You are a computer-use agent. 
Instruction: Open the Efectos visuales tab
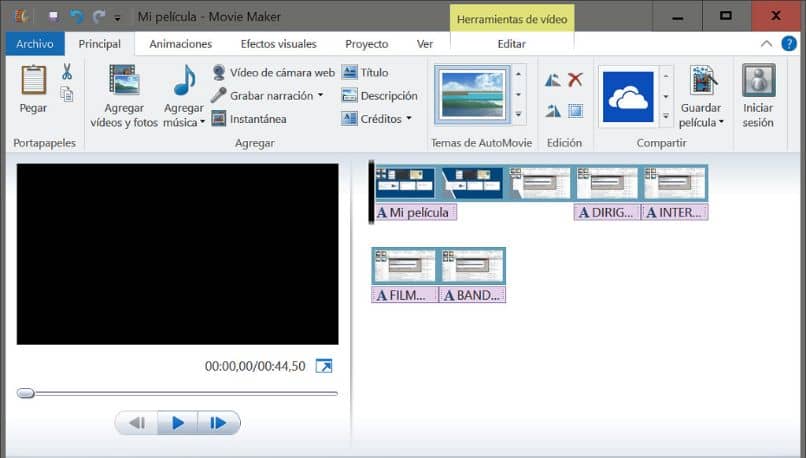(278, 44)
